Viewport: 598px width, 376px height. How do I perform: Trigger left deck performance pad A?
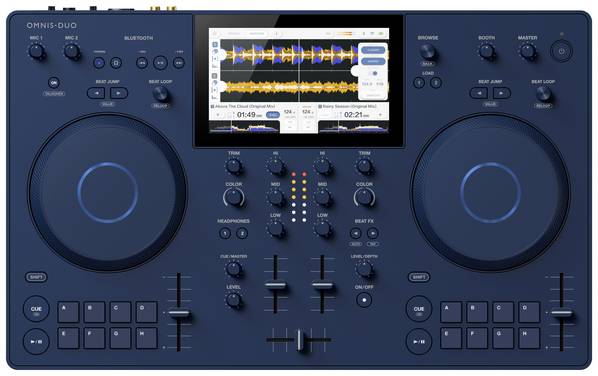click(68, 312)
